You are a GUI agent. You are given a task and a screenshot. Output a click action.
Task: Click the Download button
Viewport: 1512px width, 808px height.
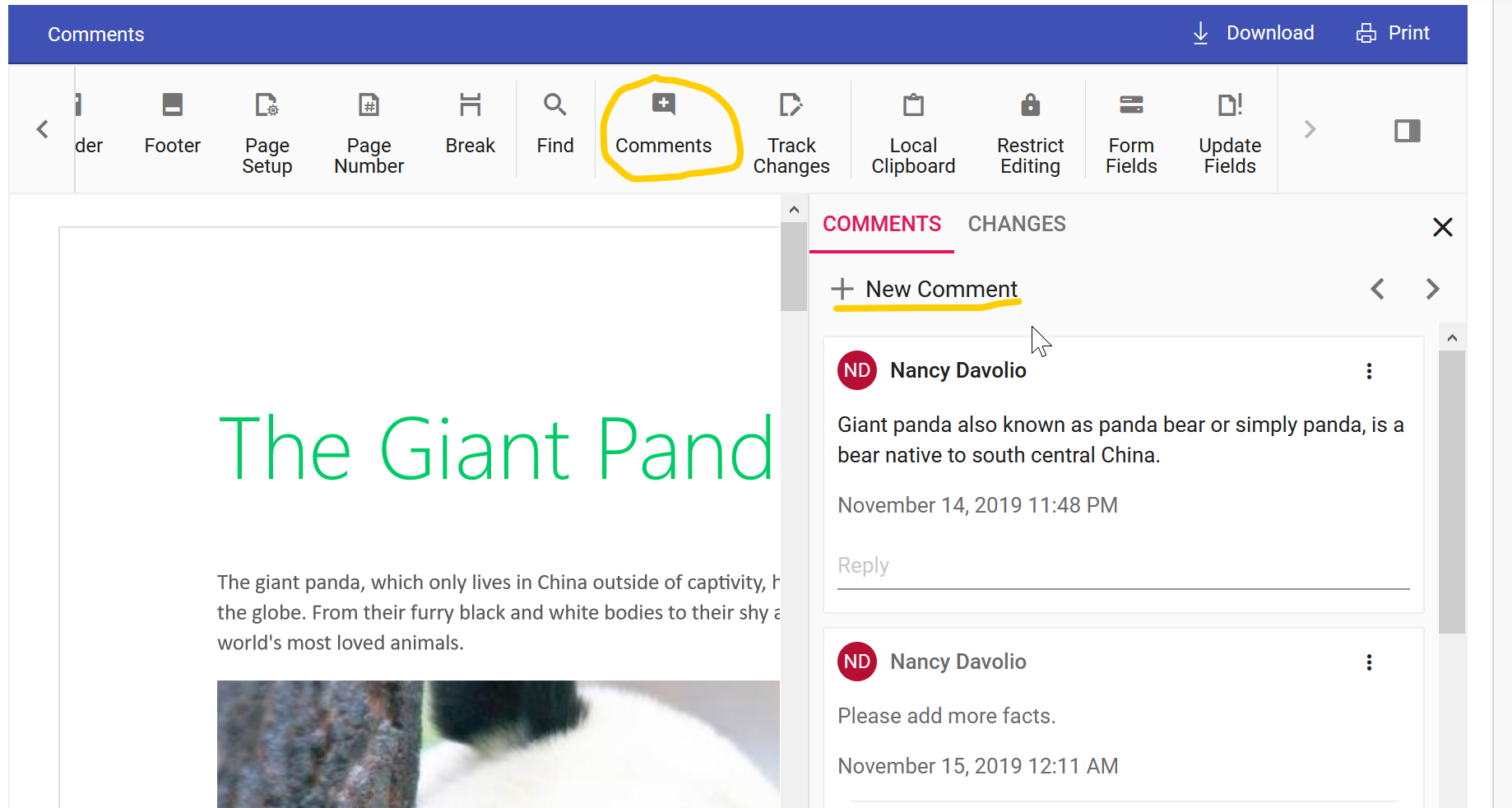(x=1254, y=33)
